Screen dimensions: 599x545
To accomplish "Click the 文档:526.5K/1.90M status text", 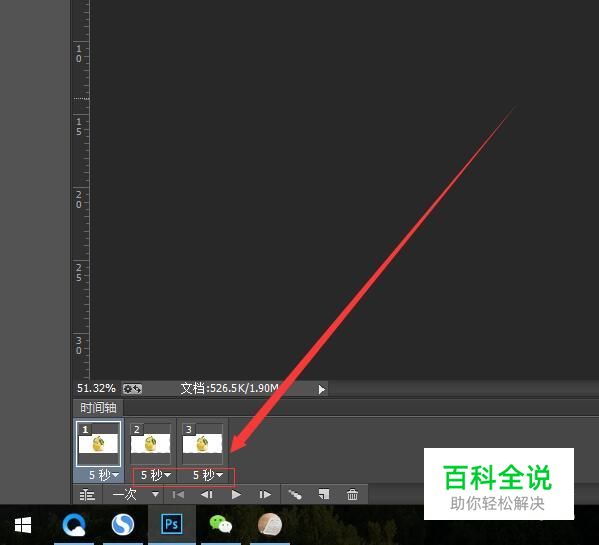I will pos(230,388).
